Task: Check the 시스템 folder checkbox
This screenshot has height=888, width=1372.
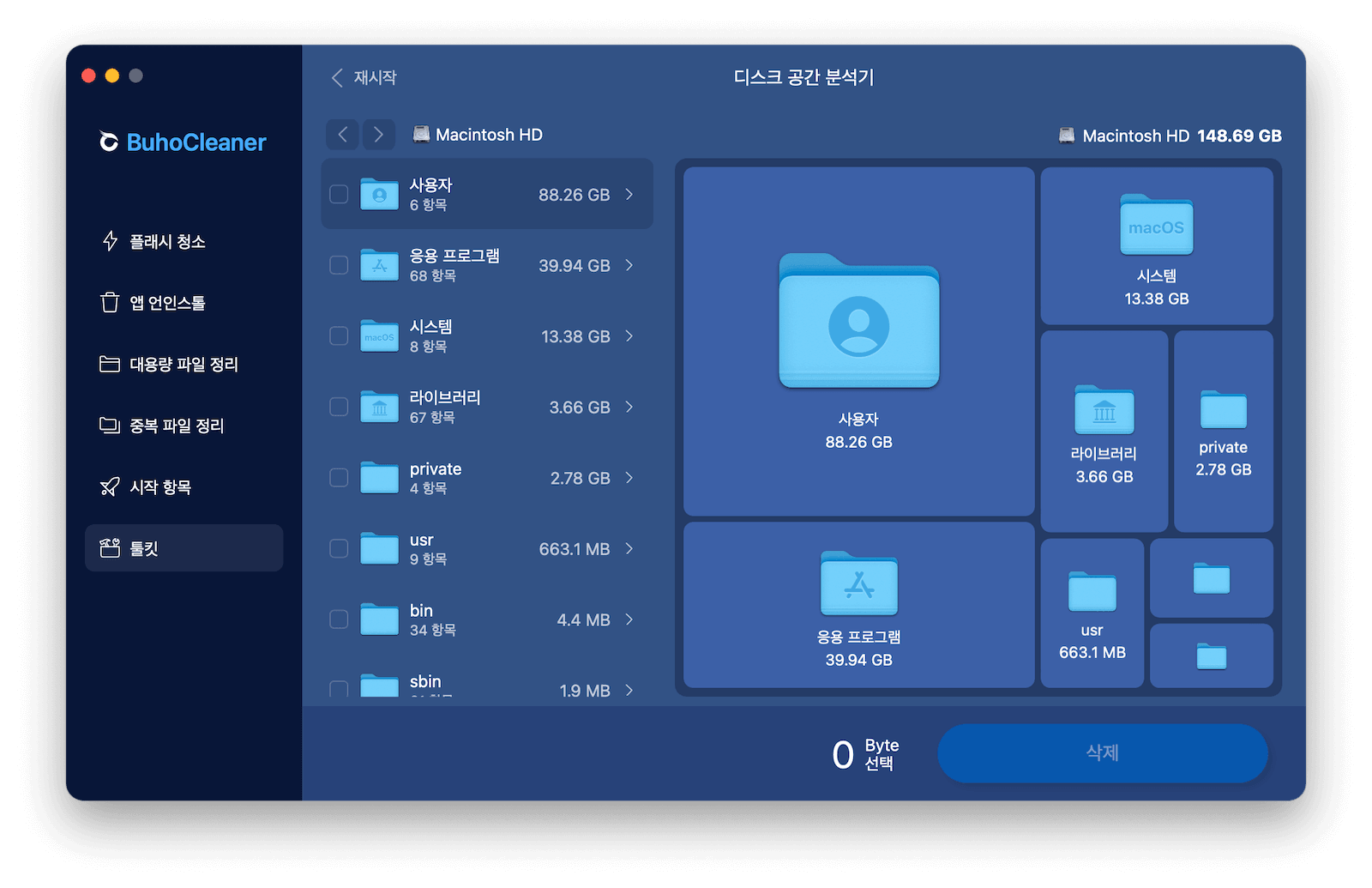Action: click(x=339, y=336)
